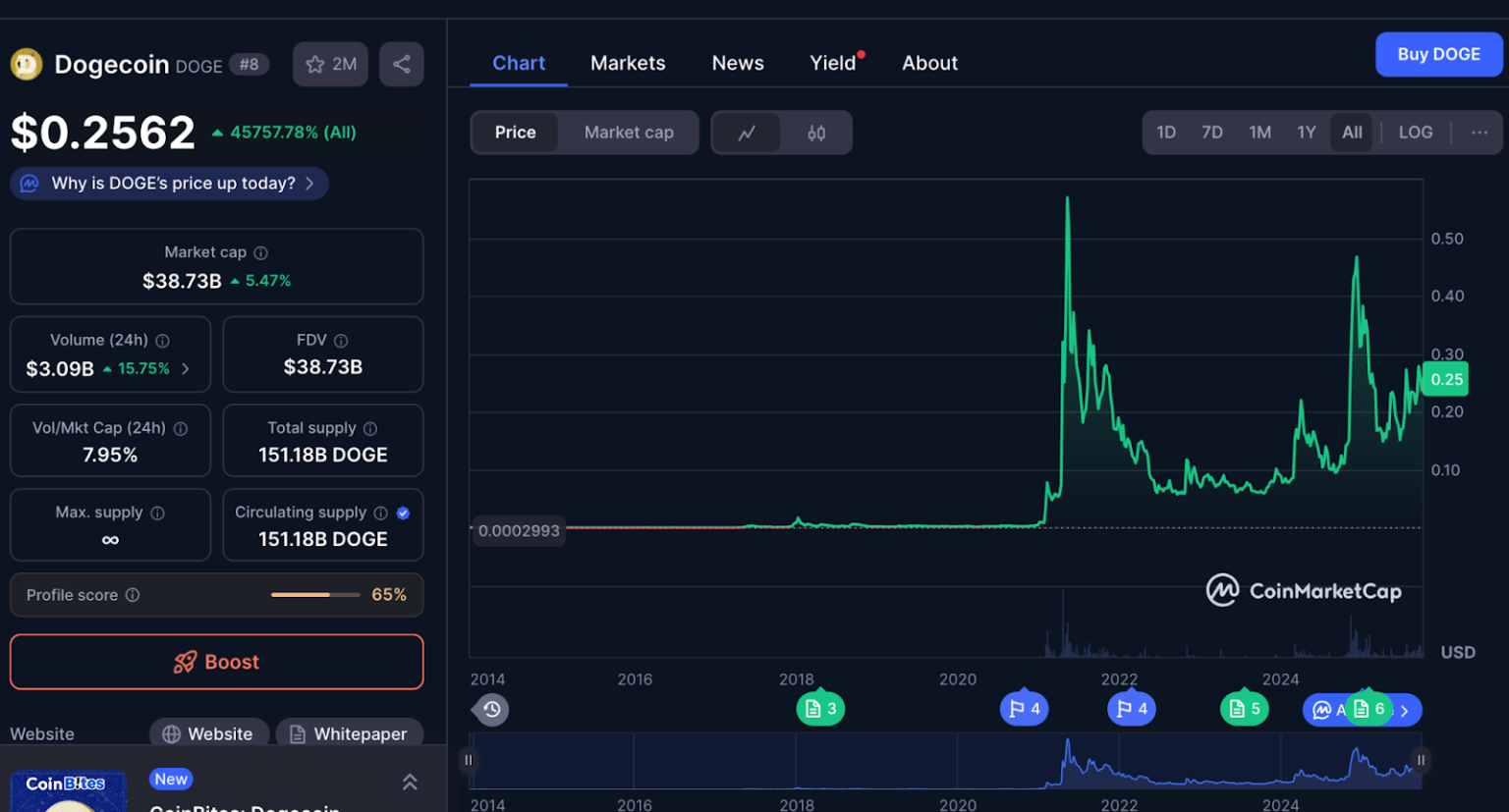Open the News tab
1509x812 pixels.
click(x=738, y=62)
